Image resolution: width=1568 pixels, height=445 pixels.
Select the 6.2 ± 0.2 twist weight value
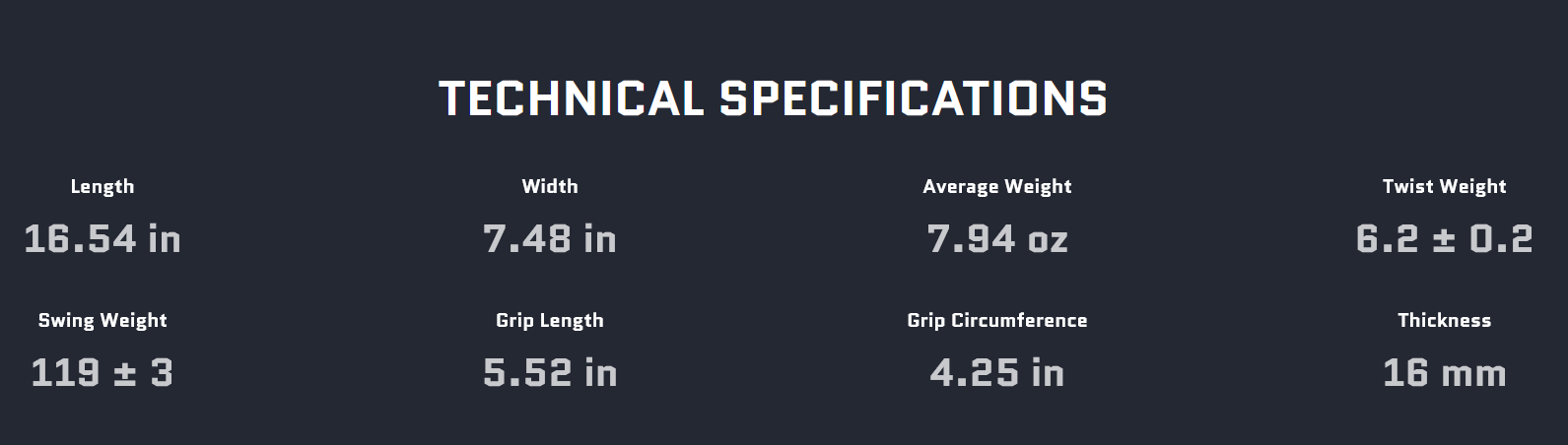[x=1444, y=239]
